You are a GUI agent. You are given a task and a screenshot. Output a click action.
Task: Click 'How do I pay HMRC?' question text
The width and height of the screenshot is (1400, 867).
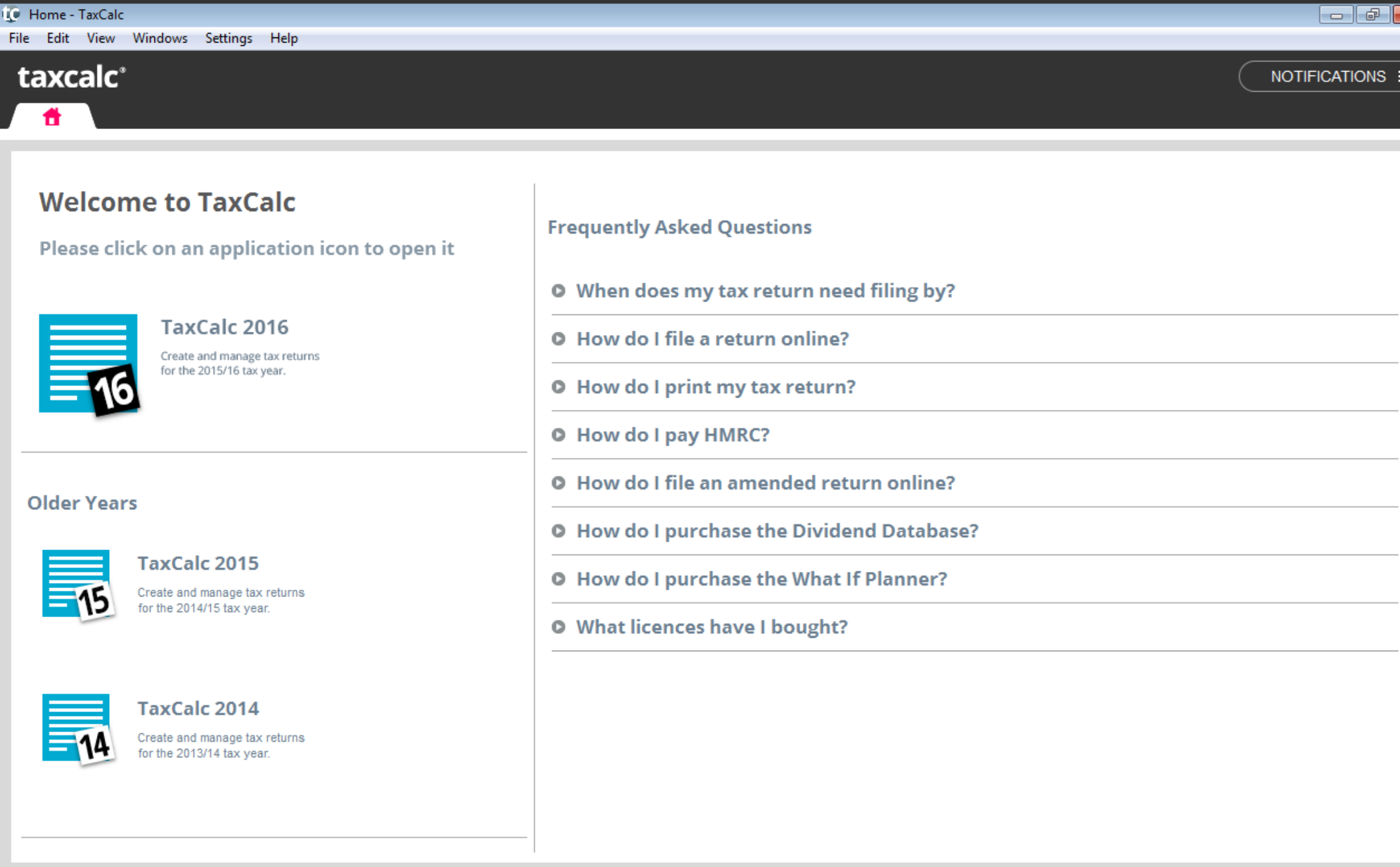(673, 435)
